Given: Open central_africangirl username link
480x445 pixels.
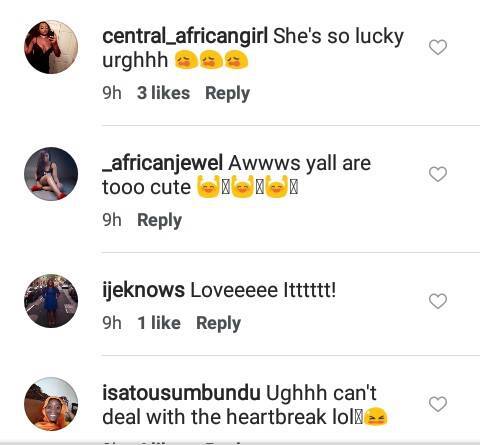Looking at the screenshot, I should [x=185, y=36].
